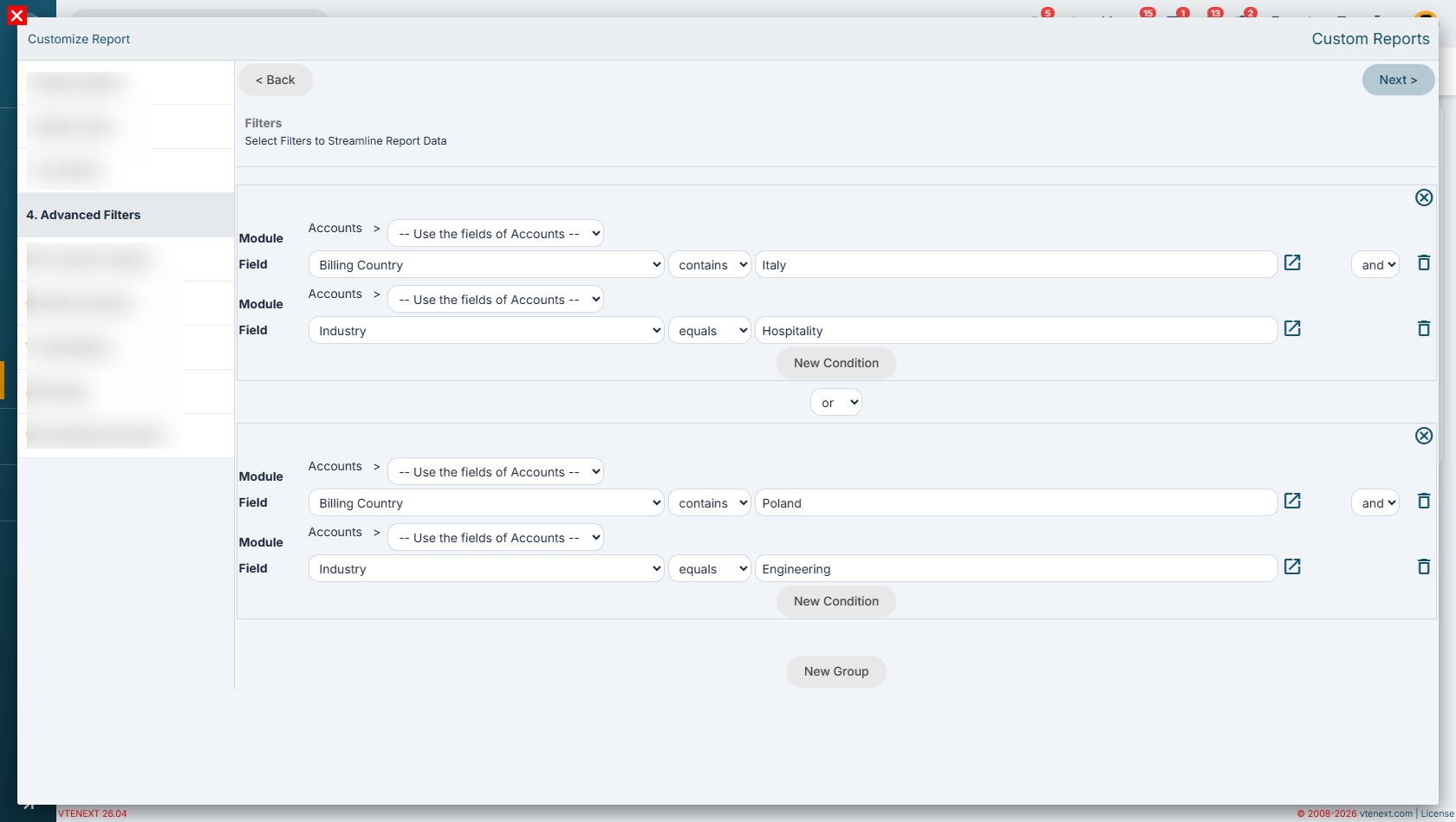Click the Customize Report header text
The width and height of the screenshot is (1456, 822).
tap(79, 39)
